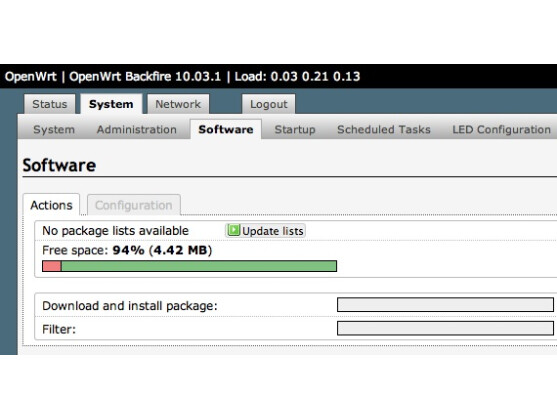Open the System sub-menu item
Viewport: 557px width, 418px height.
click(x=54, y=130)
